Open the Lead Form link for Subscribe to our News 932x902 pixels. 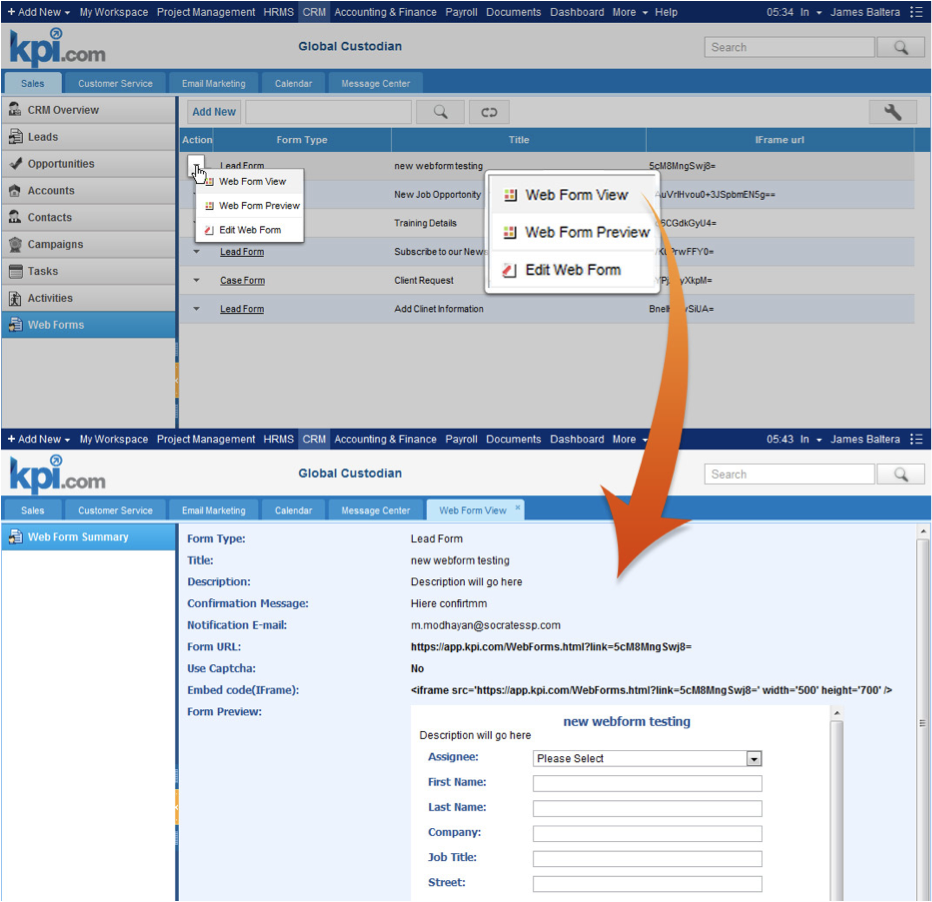[x=242, y=252]
